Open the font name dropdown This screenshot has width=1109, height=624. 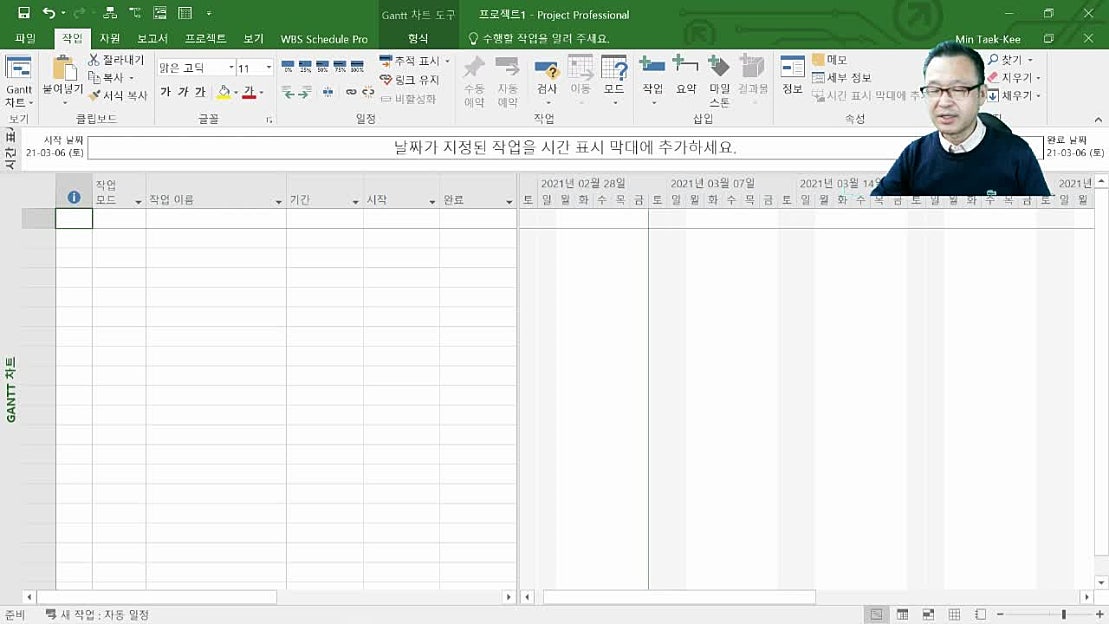[230, 67]
